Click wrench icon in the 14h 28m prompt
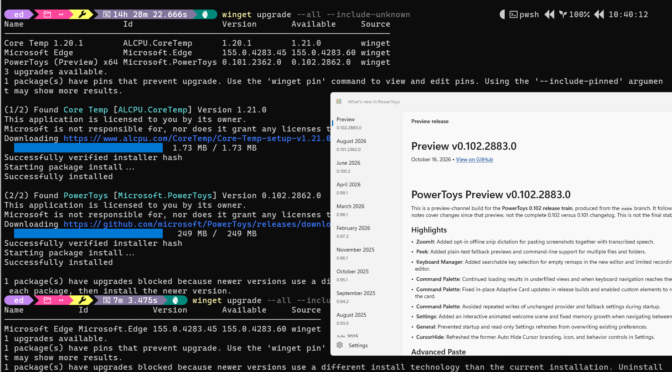The width and height of the screenshot is (672, 372). [84, 15]
